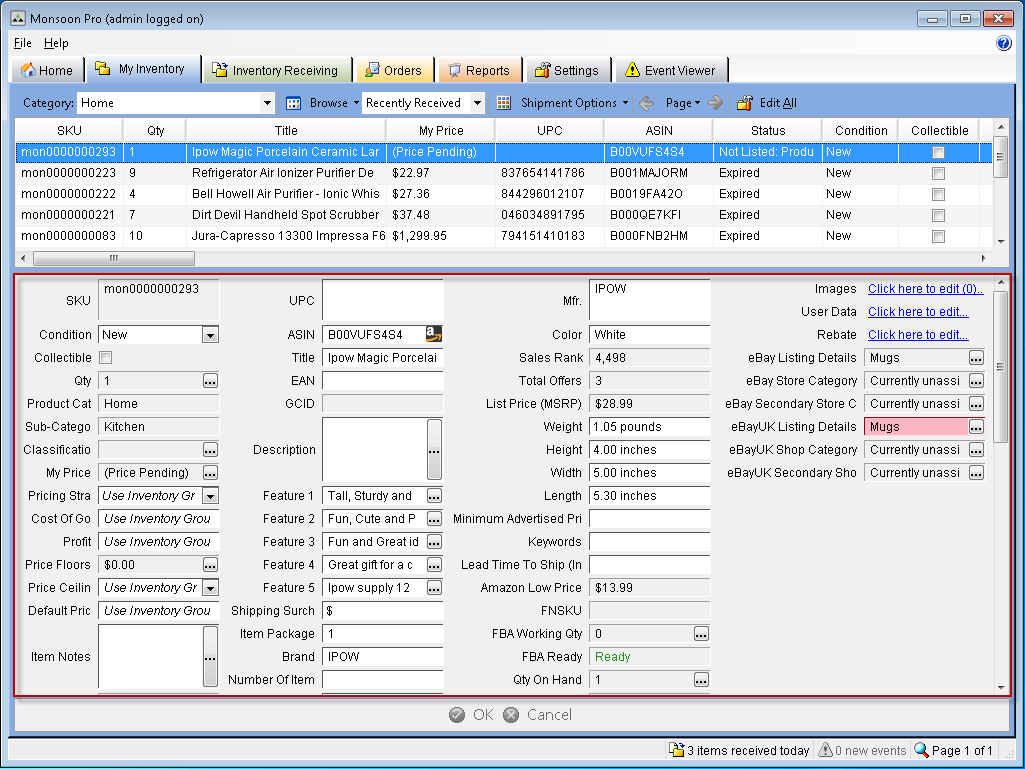Click the Amazon icon beside ASIN field
The image size is (1025, 769).
coord(433,335)
